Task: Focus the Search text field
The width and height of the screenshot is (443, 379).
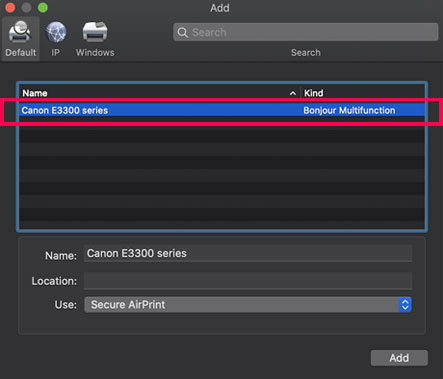Action: click(x=306, y=32)
